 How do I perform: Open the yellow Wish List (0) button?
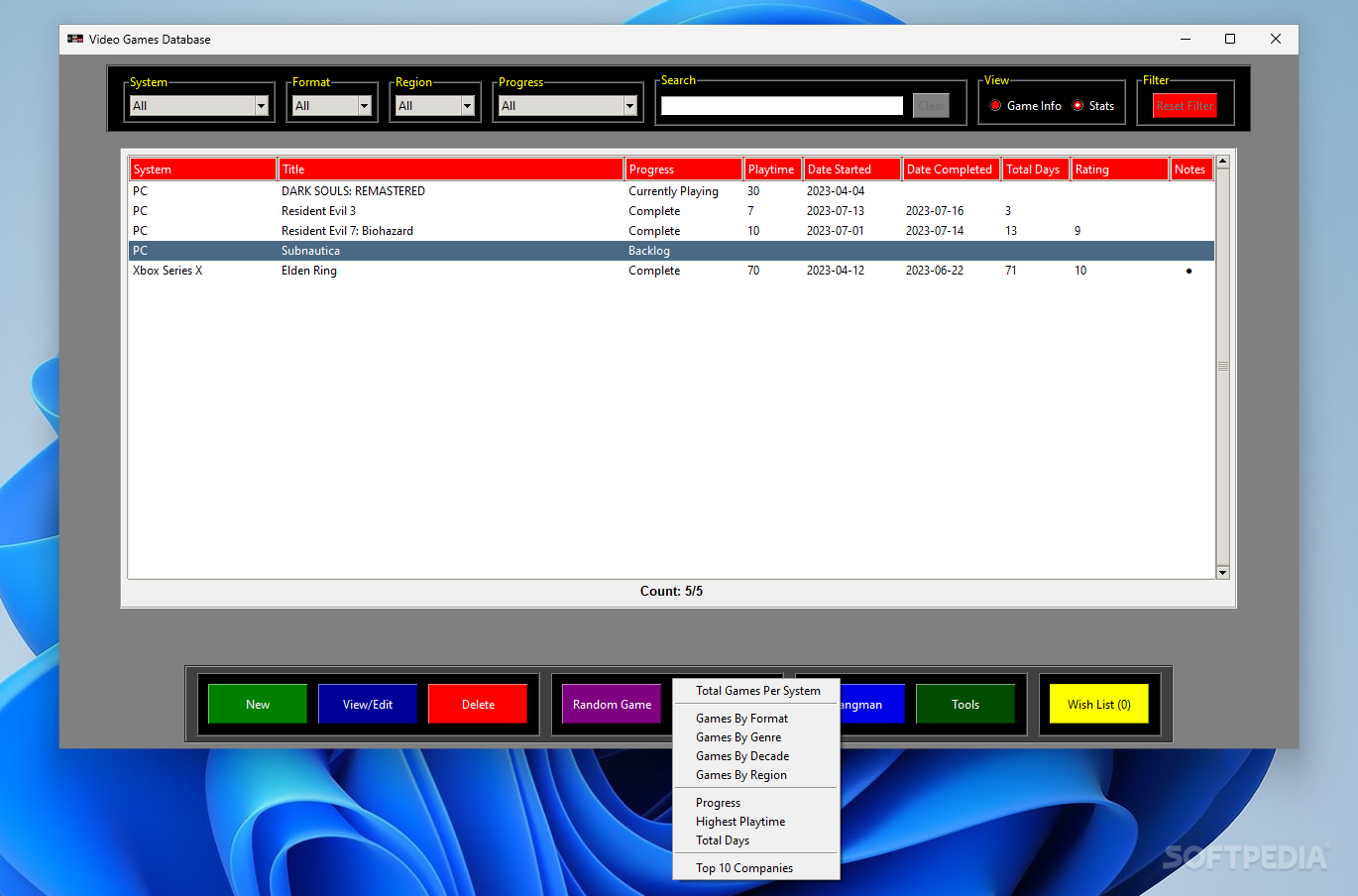[1099, 705]
